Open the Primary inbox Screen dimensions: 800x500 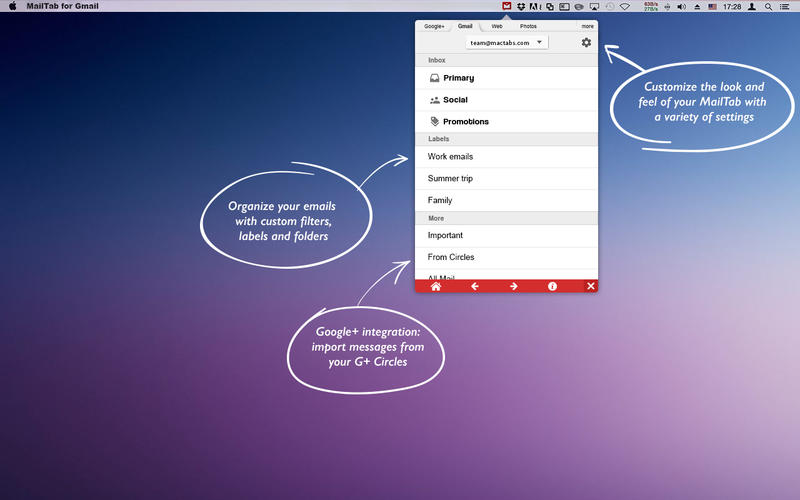click(507, 78)
